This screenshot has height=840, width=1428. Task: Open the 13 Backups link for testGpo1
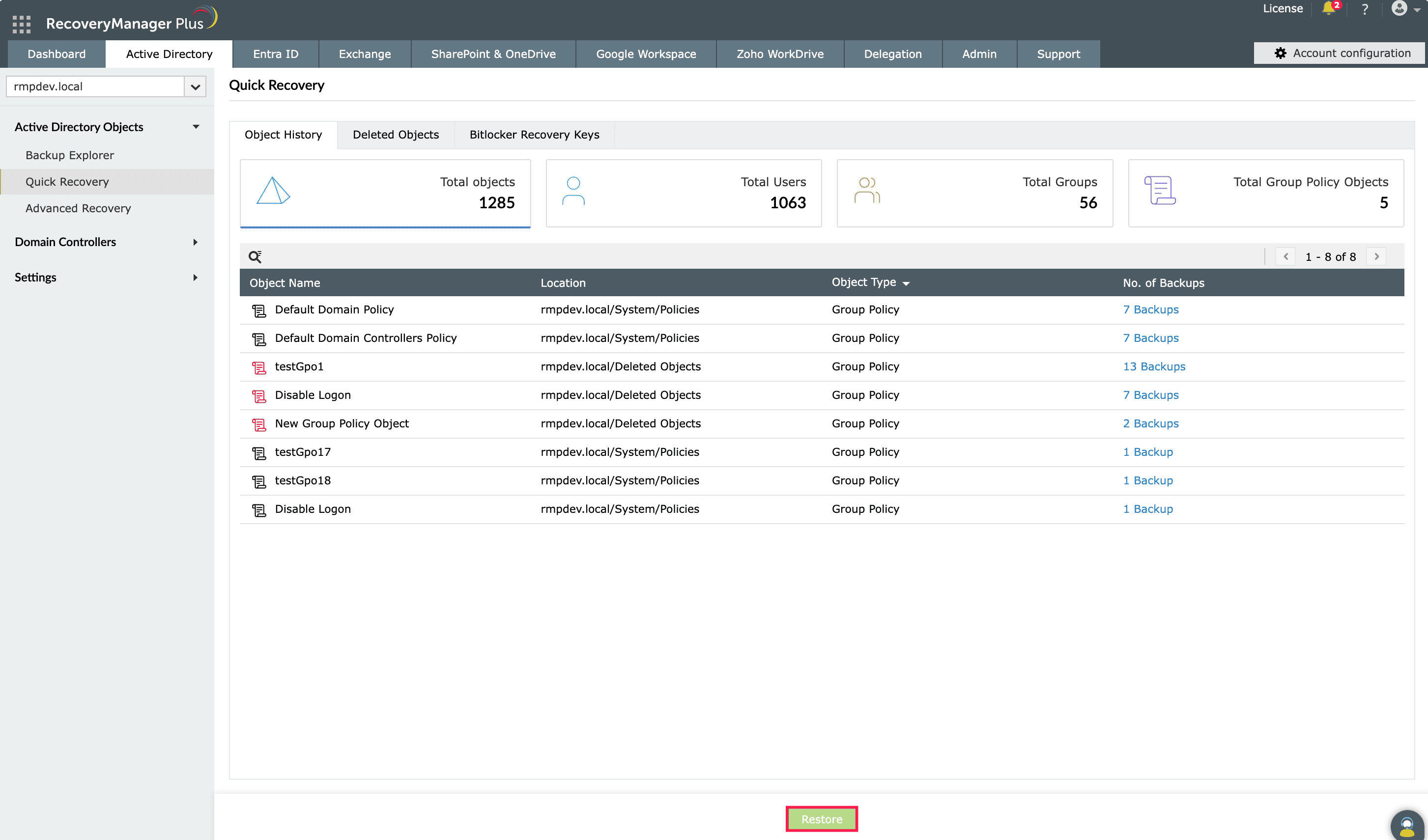1154,366
